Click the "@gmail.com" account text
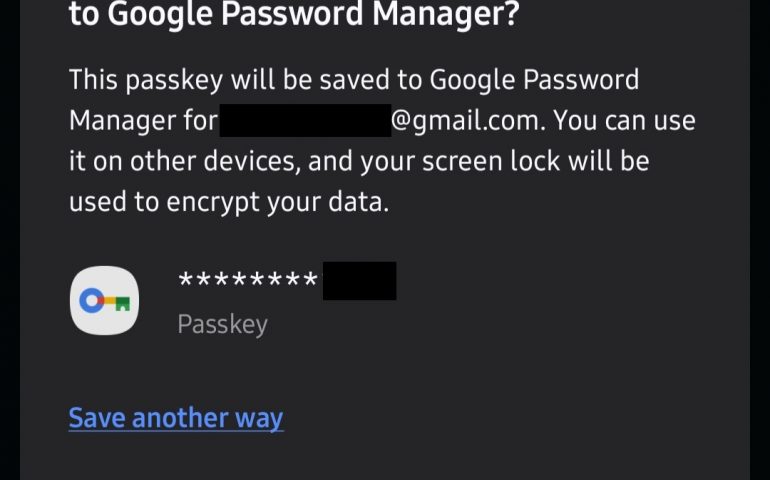This screenshot has height=480, width=770. coord(465,121)
